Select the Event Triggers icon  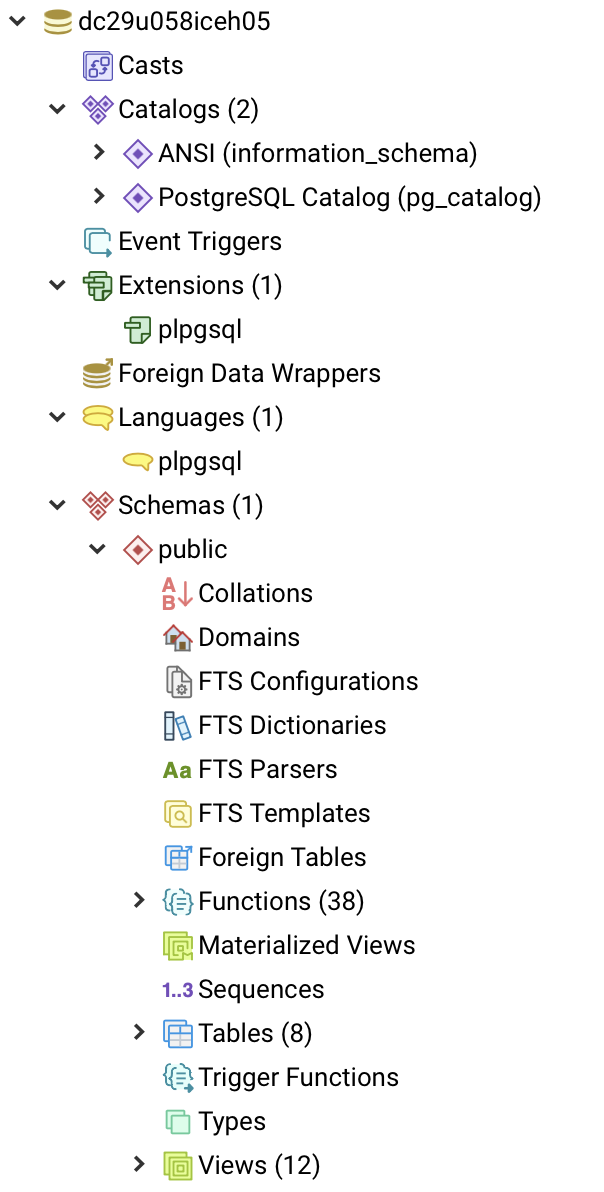[x=97, y=242]
